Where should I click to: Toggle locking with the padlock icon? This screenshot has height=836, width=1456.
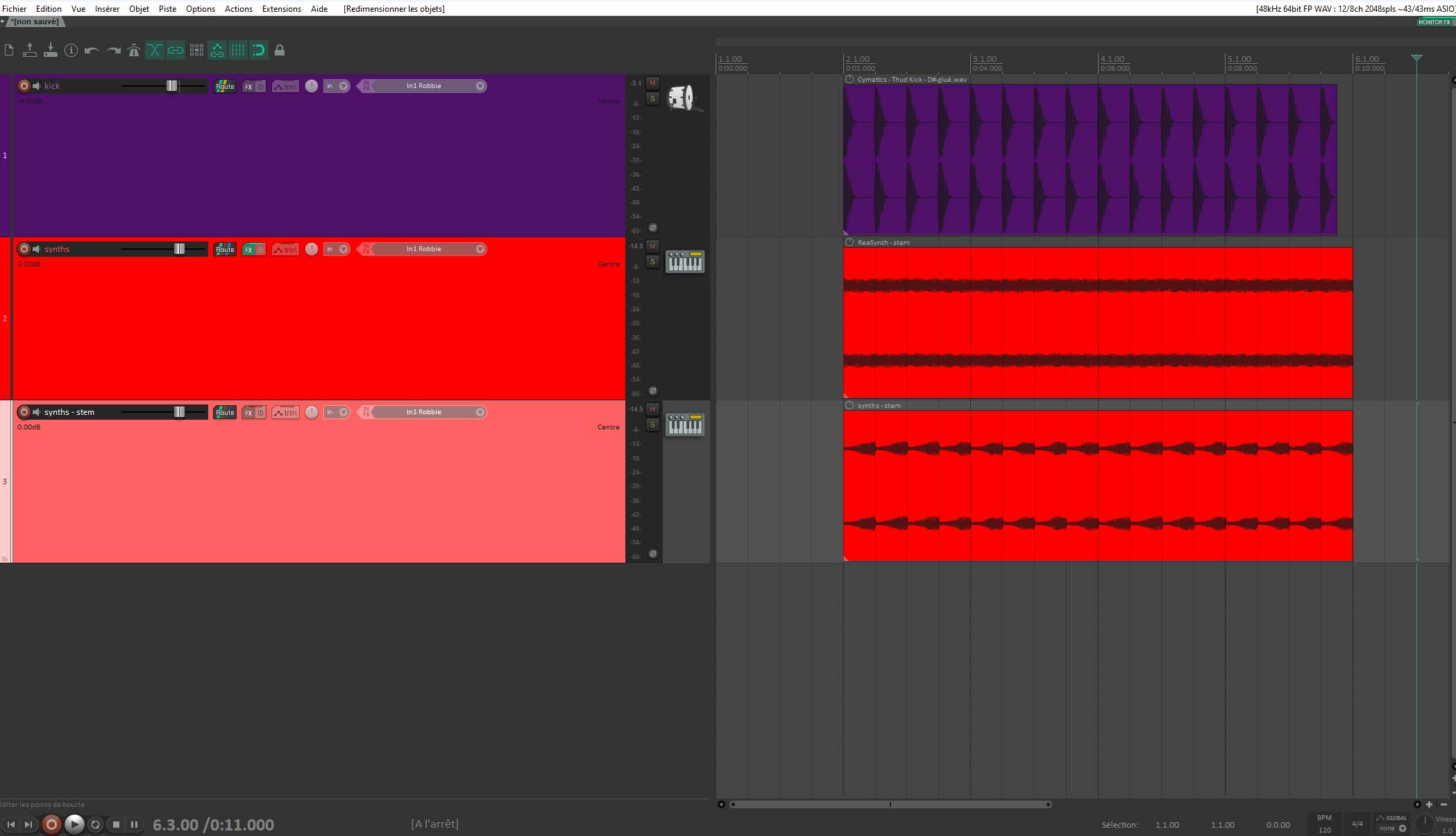point(280,50)
